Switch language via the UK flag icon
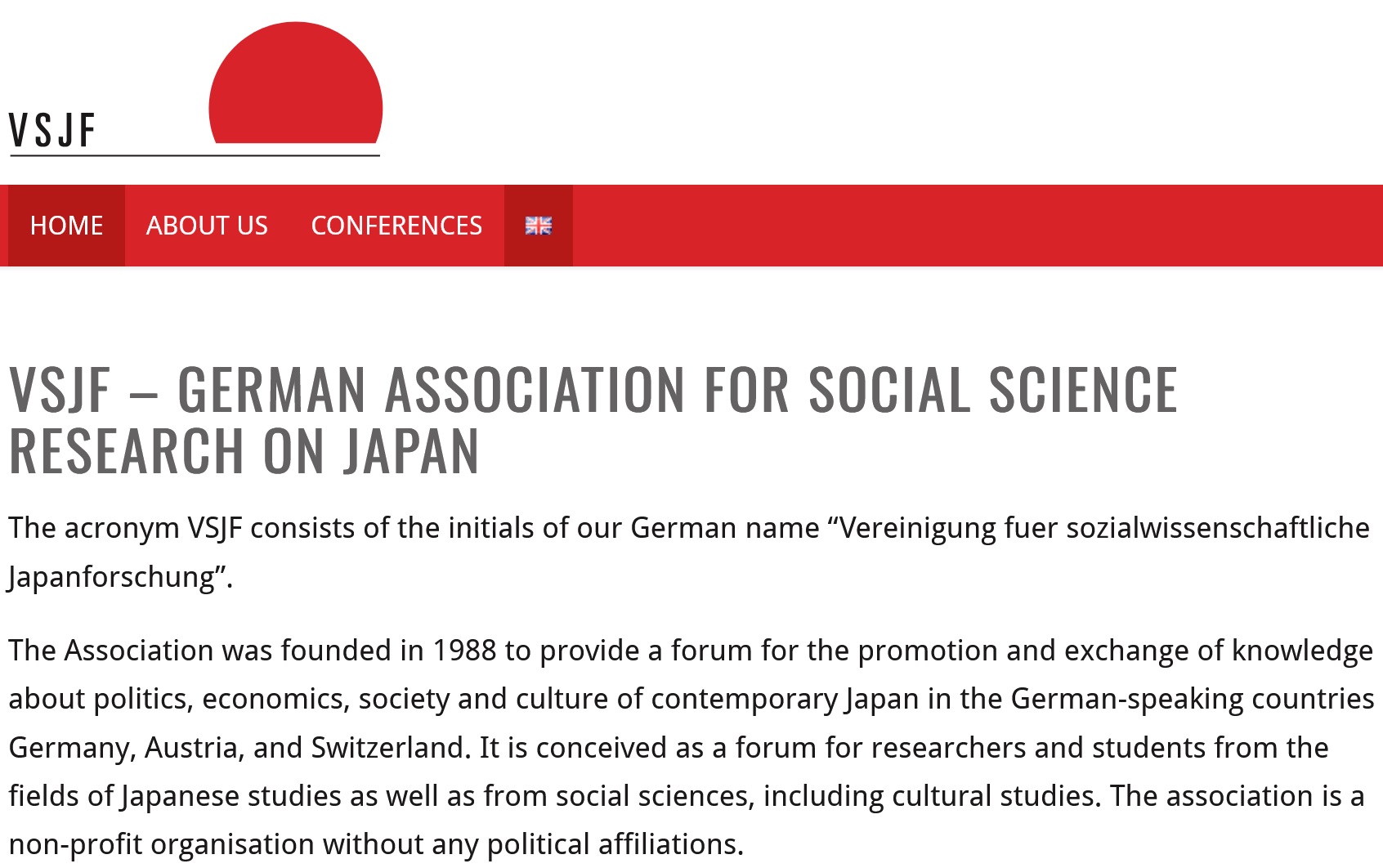The height and width of the screenshot is (868, 1383). click(538, 226)
